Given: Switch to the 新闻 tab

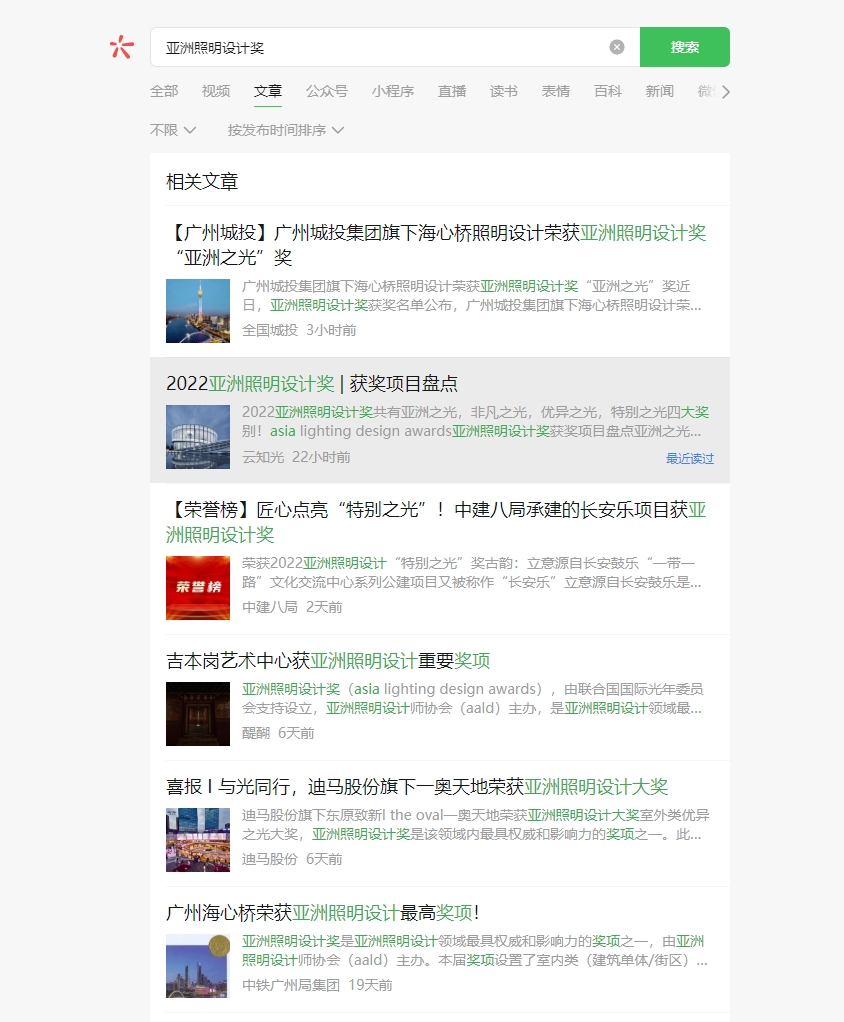Looking at the screenshot, I should click(660, 91).
